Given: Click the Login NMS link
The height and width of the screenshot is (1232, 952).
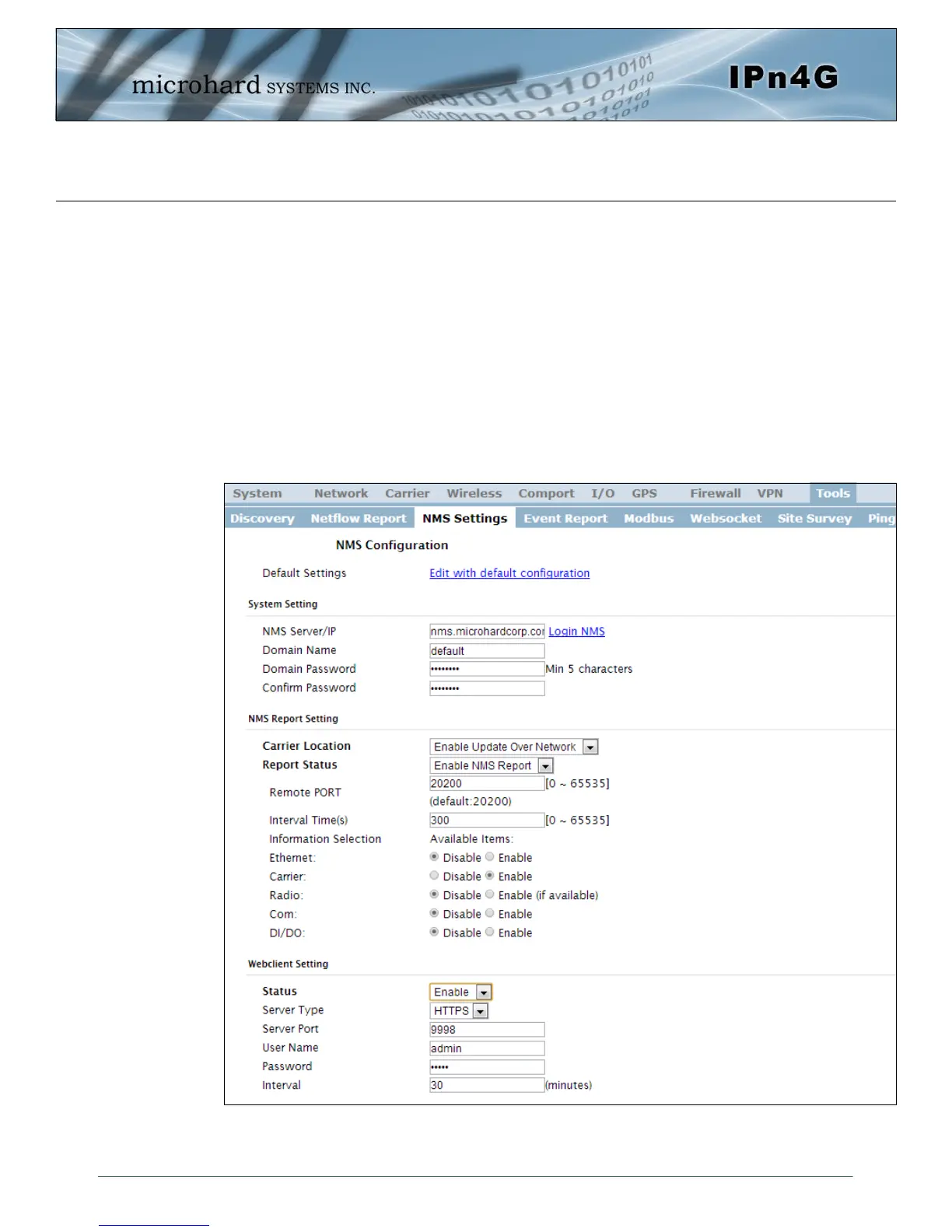Looking at the screenshot, I should [576, 632].
